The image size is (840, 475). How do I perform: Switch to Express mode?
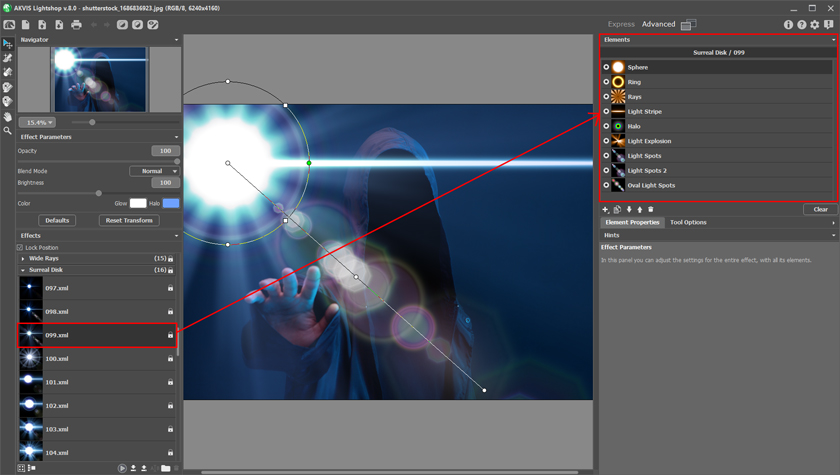621,24
